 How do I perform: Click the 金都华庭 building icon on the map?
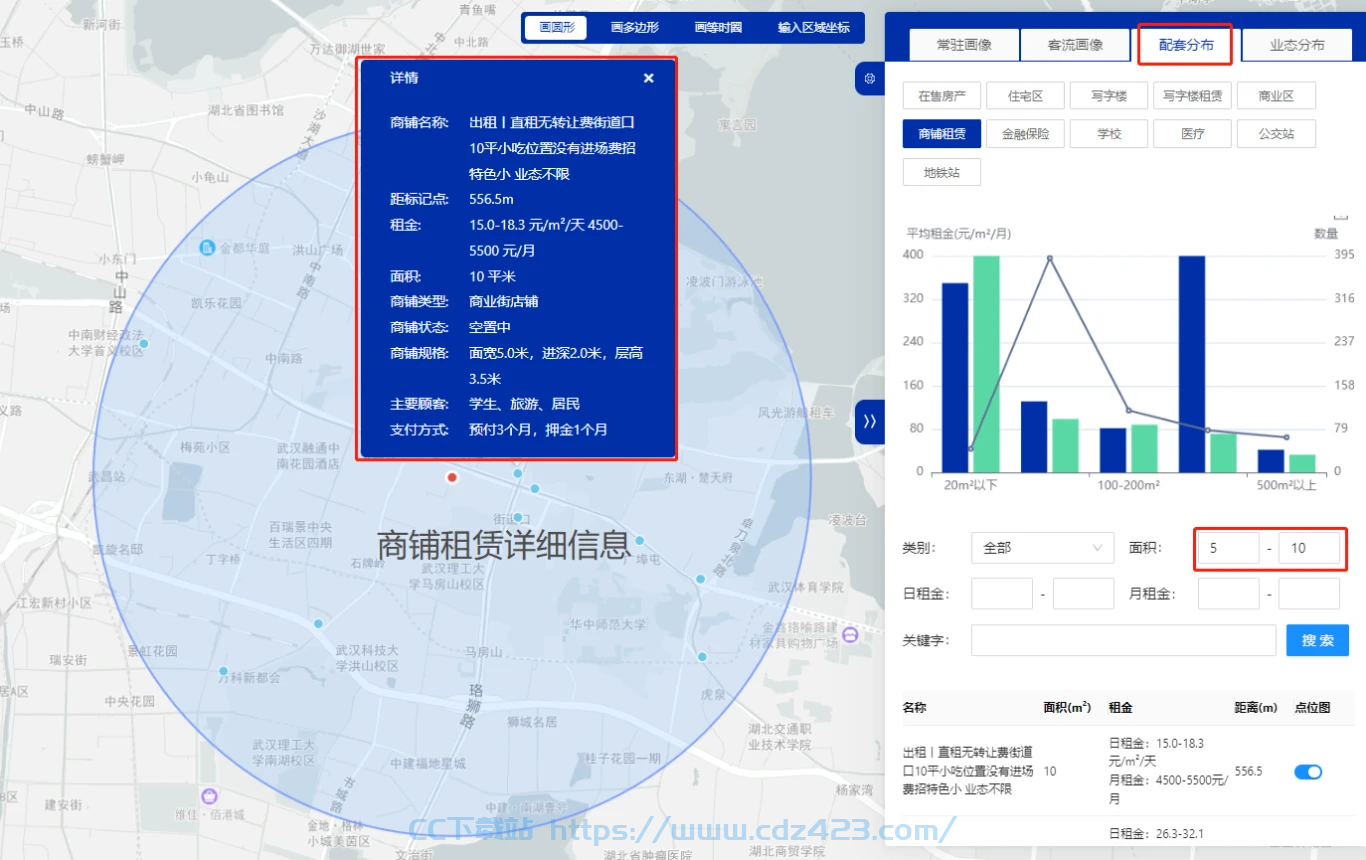(208, 247)
